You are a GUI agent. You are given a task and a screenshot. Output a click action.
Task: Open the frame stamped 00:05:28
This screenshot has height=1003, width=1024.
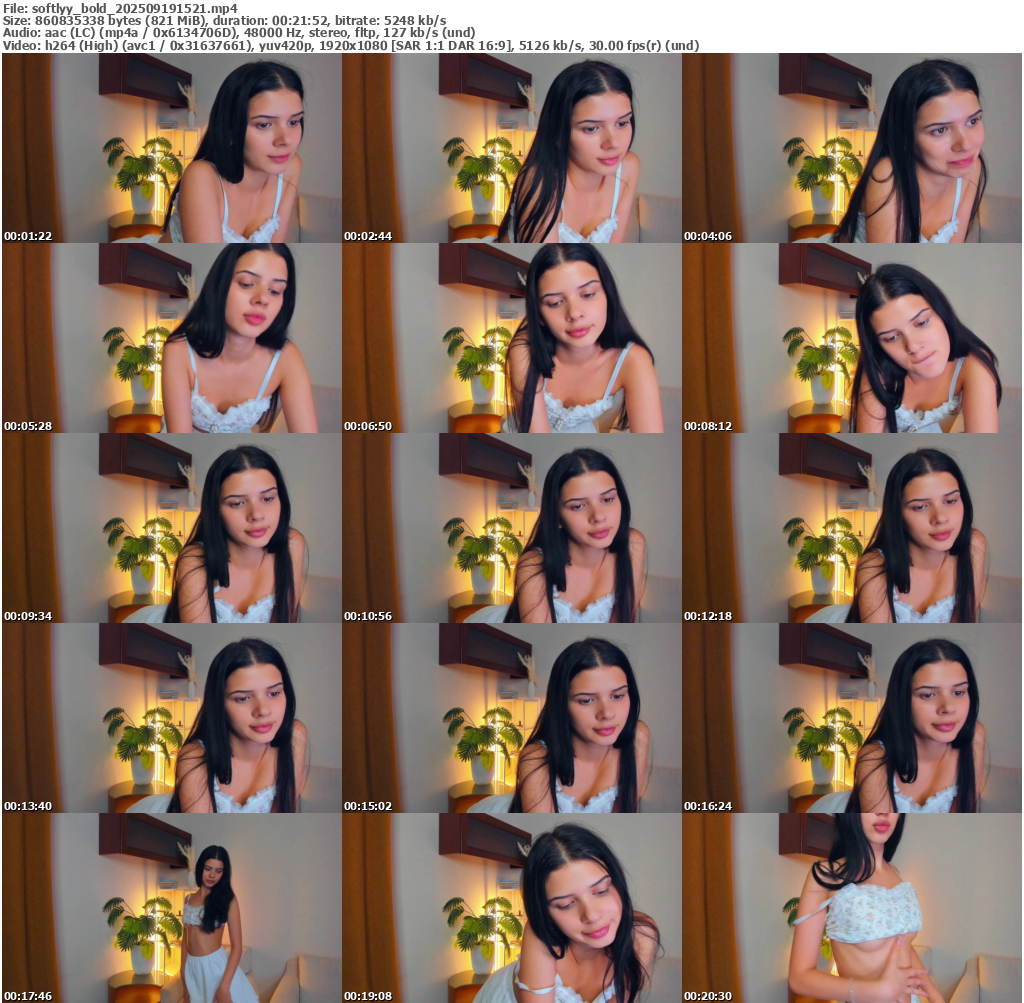tap(171, 338)
